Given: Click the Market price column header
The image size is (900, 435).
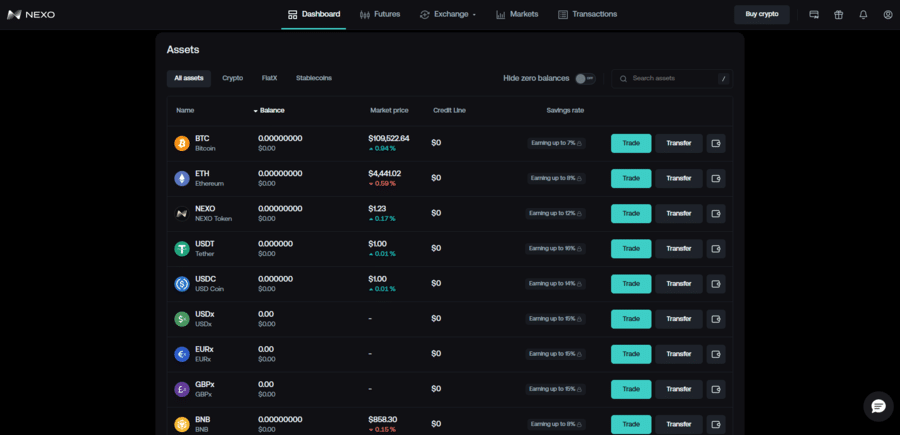Looking at the screenshot, I should [389, 110].
